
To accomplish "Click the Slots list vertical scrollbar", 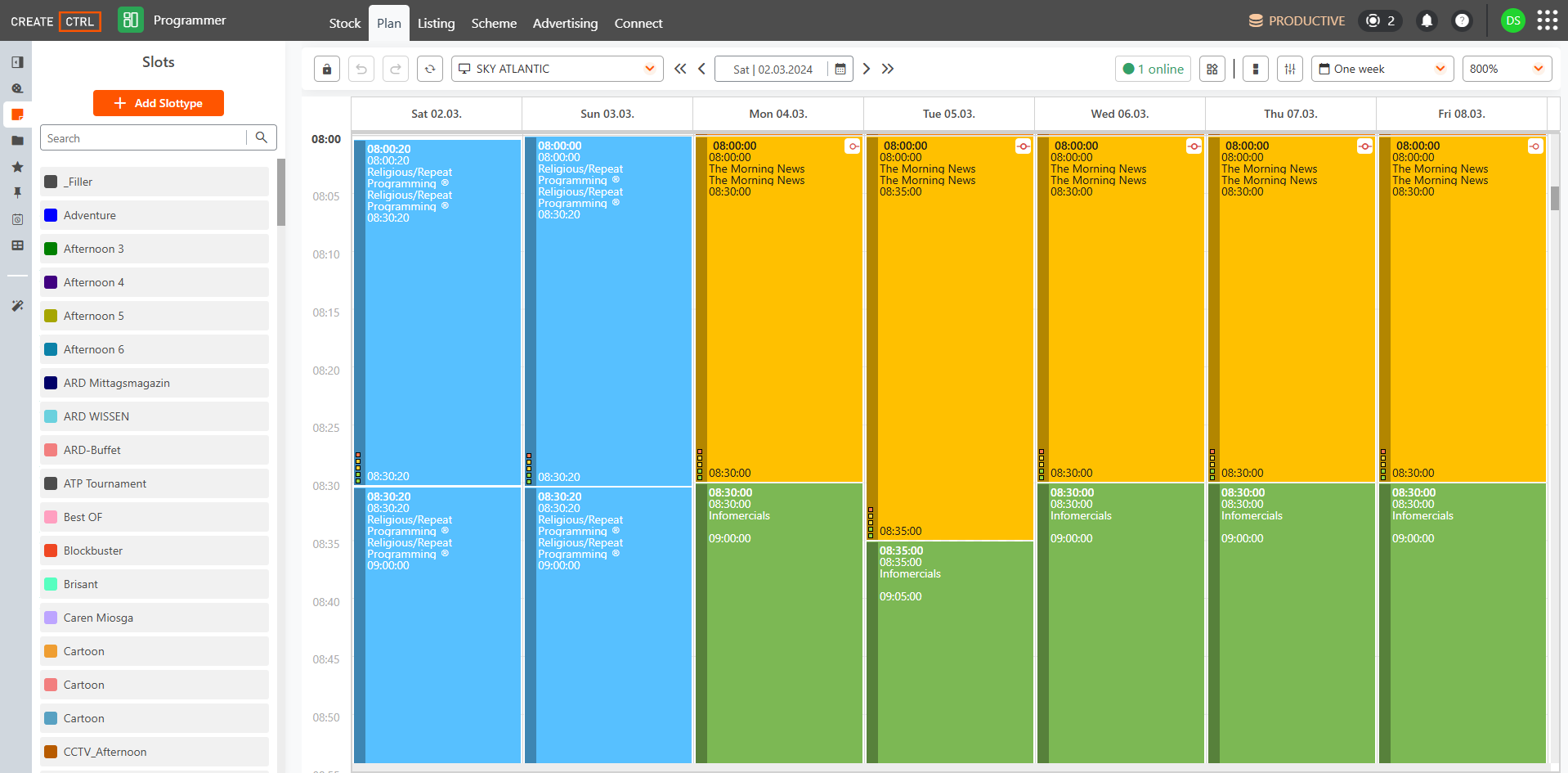I will 281,192.
